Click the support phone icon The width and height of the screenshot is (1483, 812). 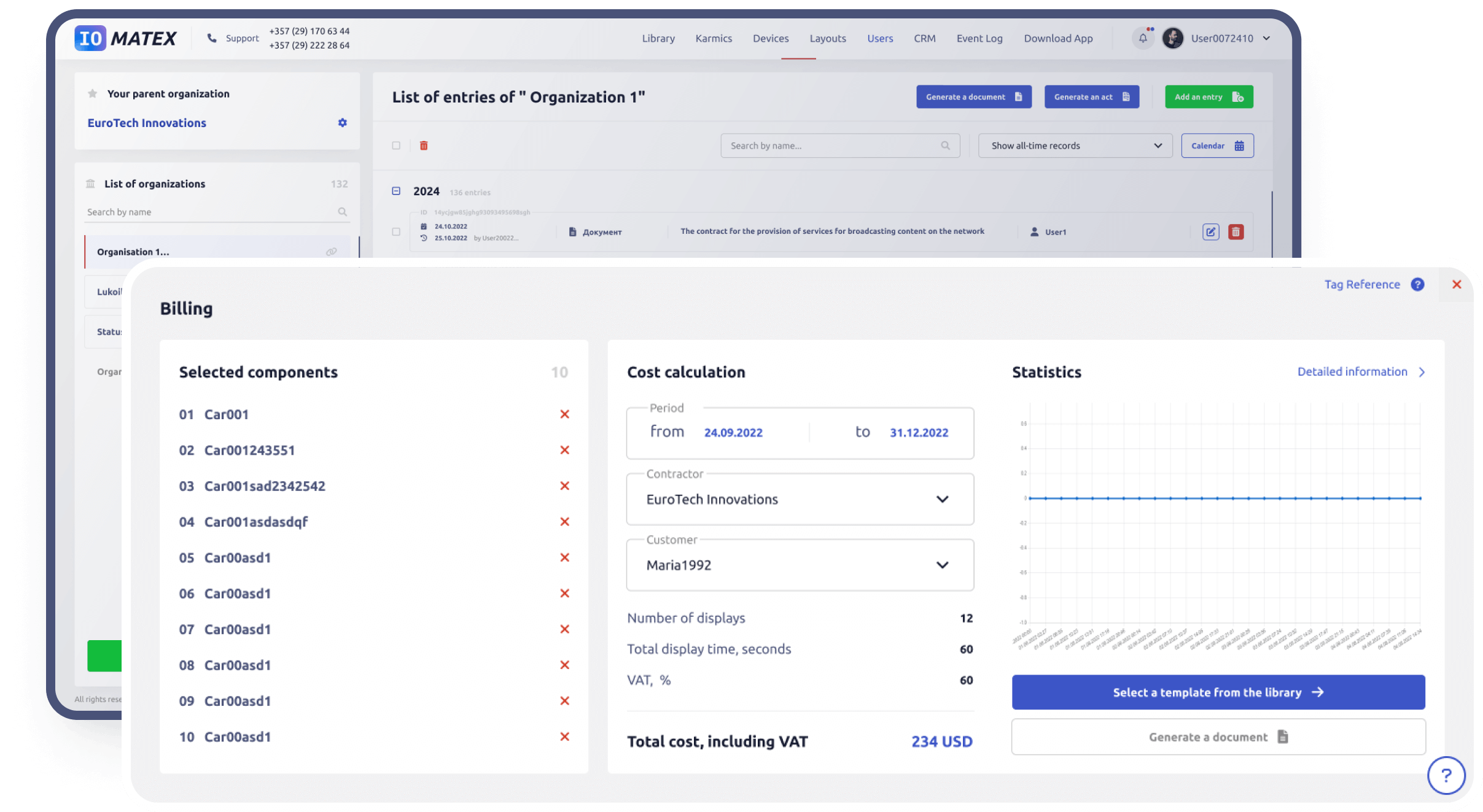pos(212,38)
